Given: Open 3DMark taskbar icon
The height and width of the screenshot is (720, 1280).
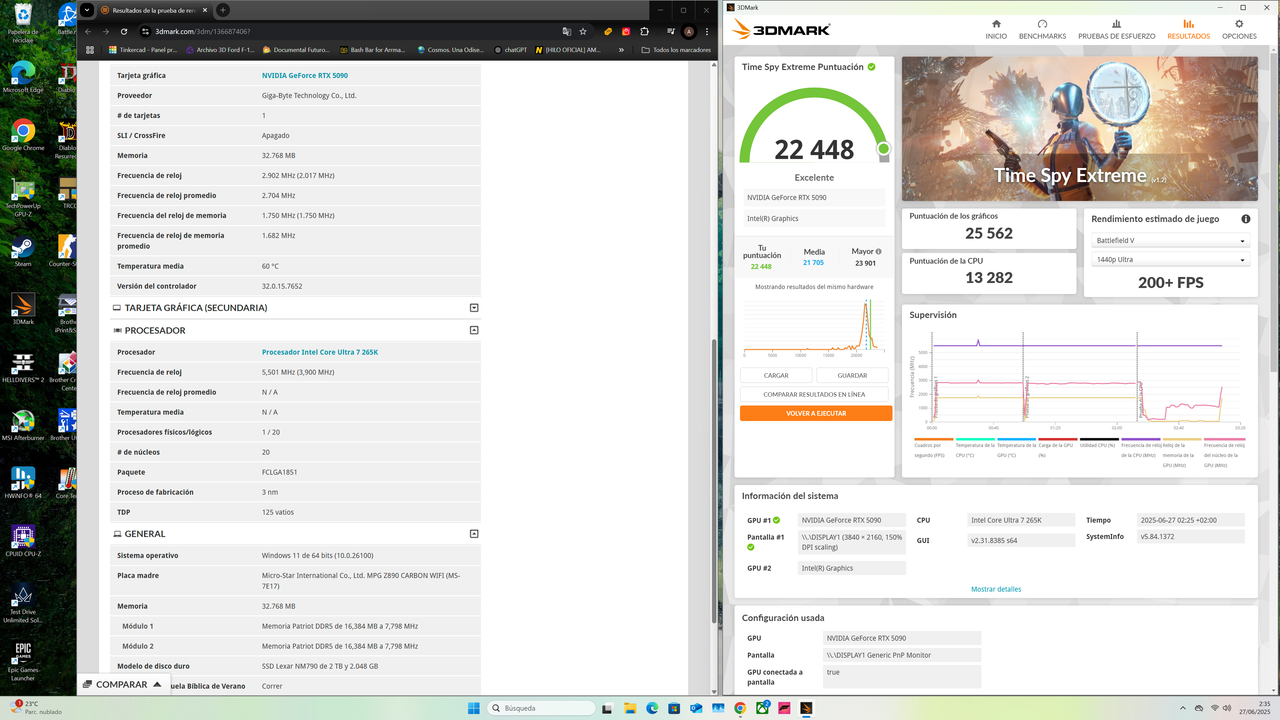Looking at the screenshot, I should click(807, 708).
